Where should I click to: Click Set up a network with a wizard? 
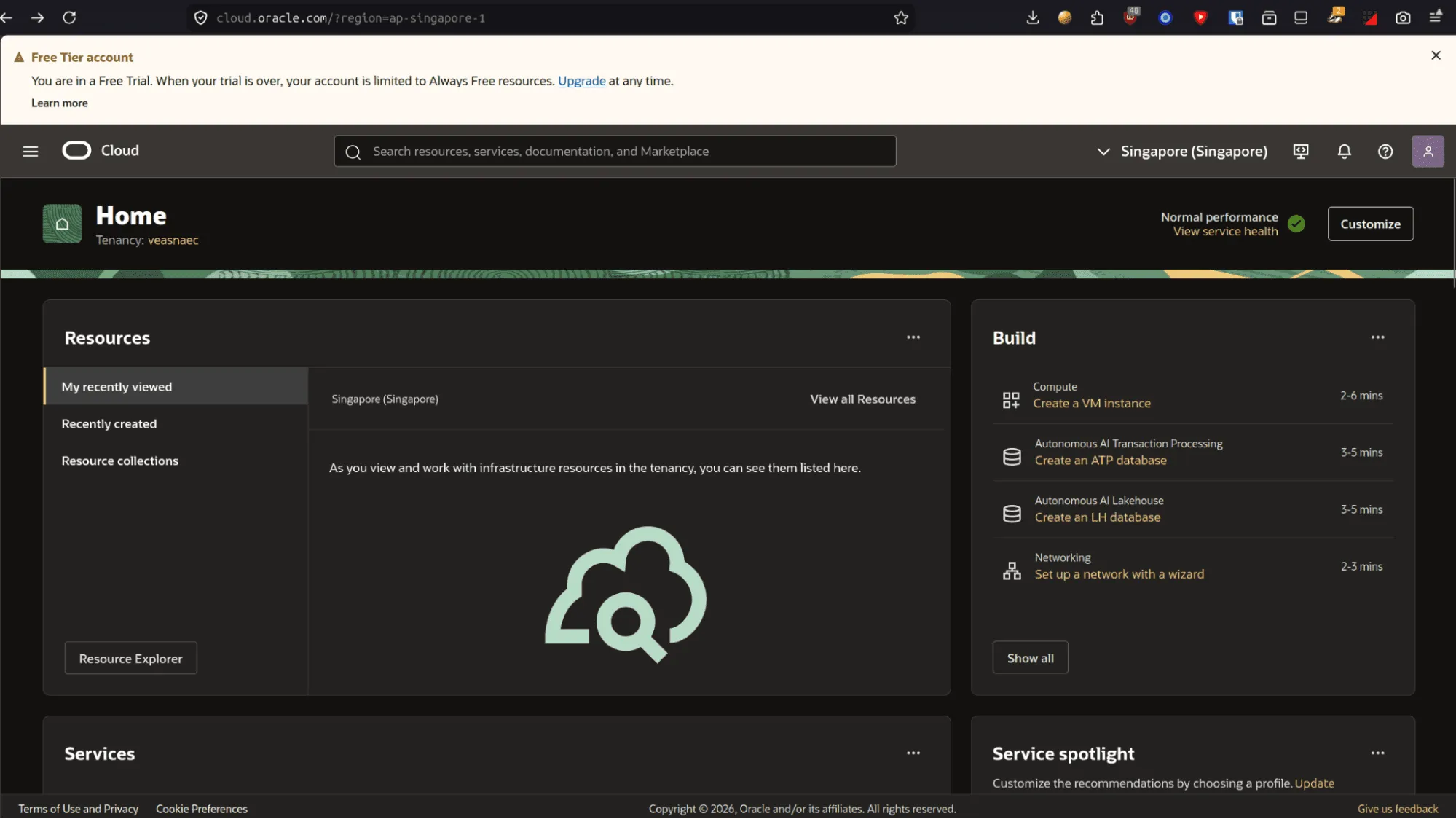1119,574
